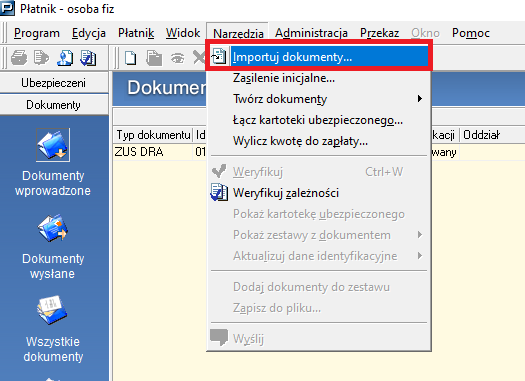Viewport: 525px width, 381px height.
Task: Choose Wylicz kwotę do zapłaty... entry
Action: (319, 141)
